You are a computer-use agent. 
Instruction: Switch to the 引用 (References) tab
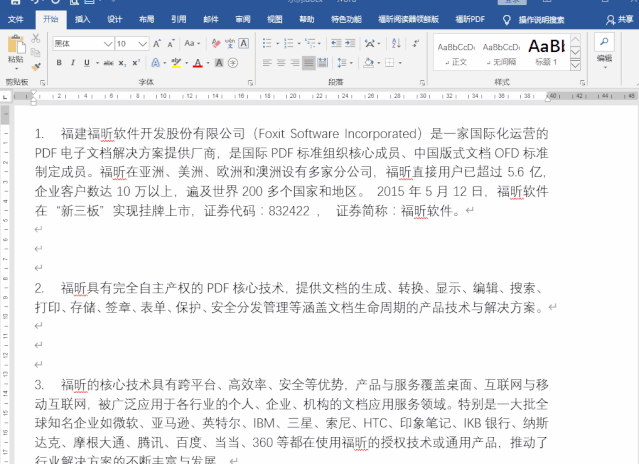178,20
